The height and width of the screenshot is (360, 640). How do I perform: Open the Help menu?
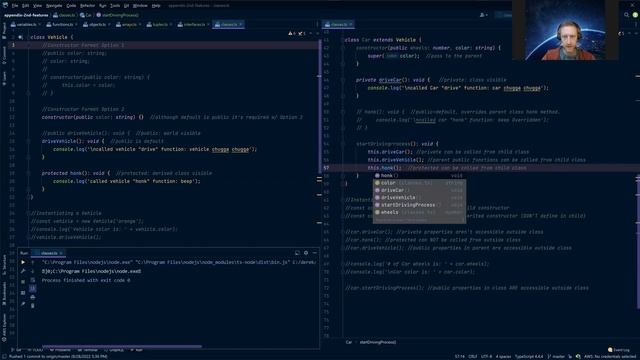(156, 6)
